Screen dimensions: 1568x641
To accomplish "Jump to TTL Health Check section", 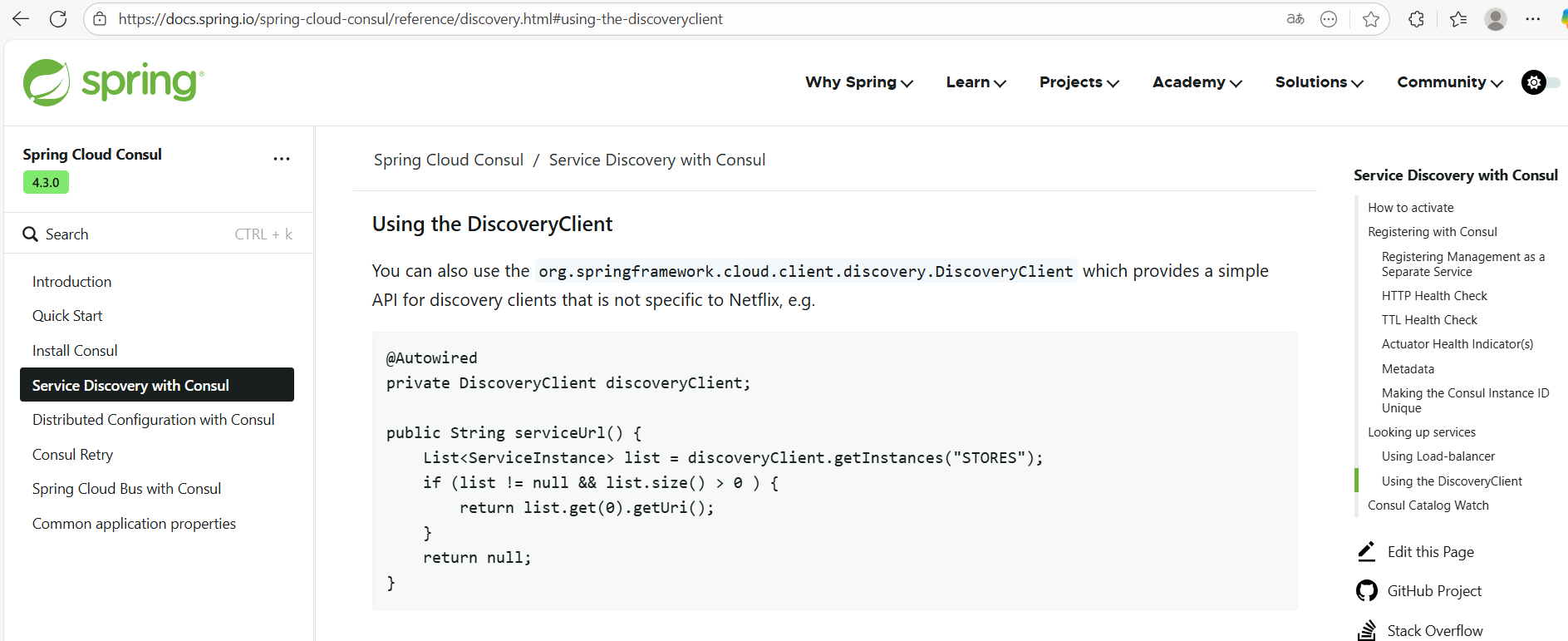I will click(1429, 320).
